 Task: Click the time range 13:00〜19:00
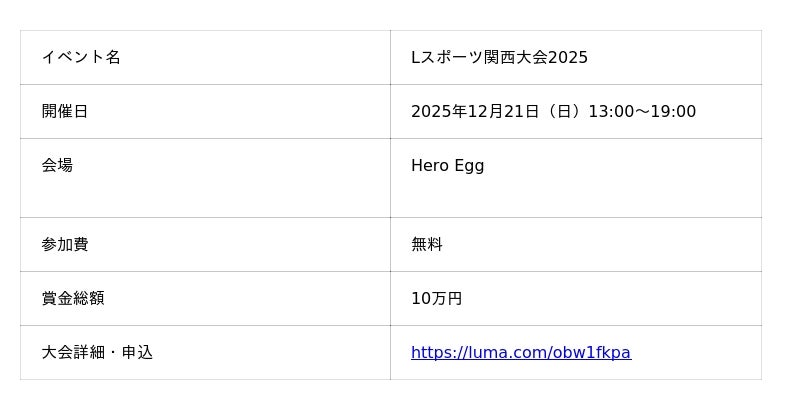coord(642,112)
